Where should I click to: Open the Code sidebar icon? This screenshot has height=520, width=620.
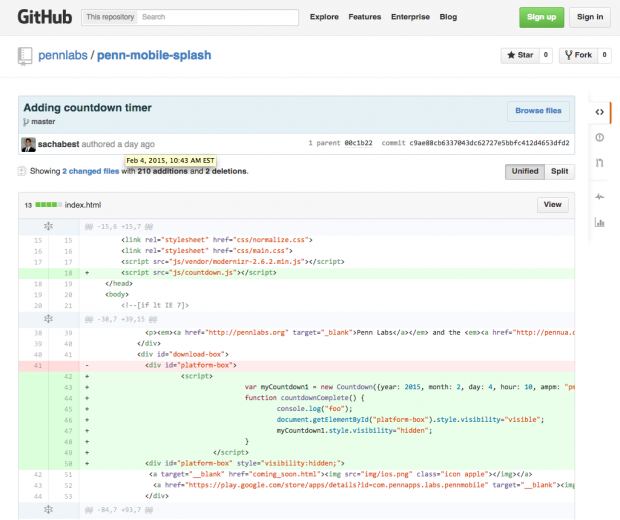[599, 112]
